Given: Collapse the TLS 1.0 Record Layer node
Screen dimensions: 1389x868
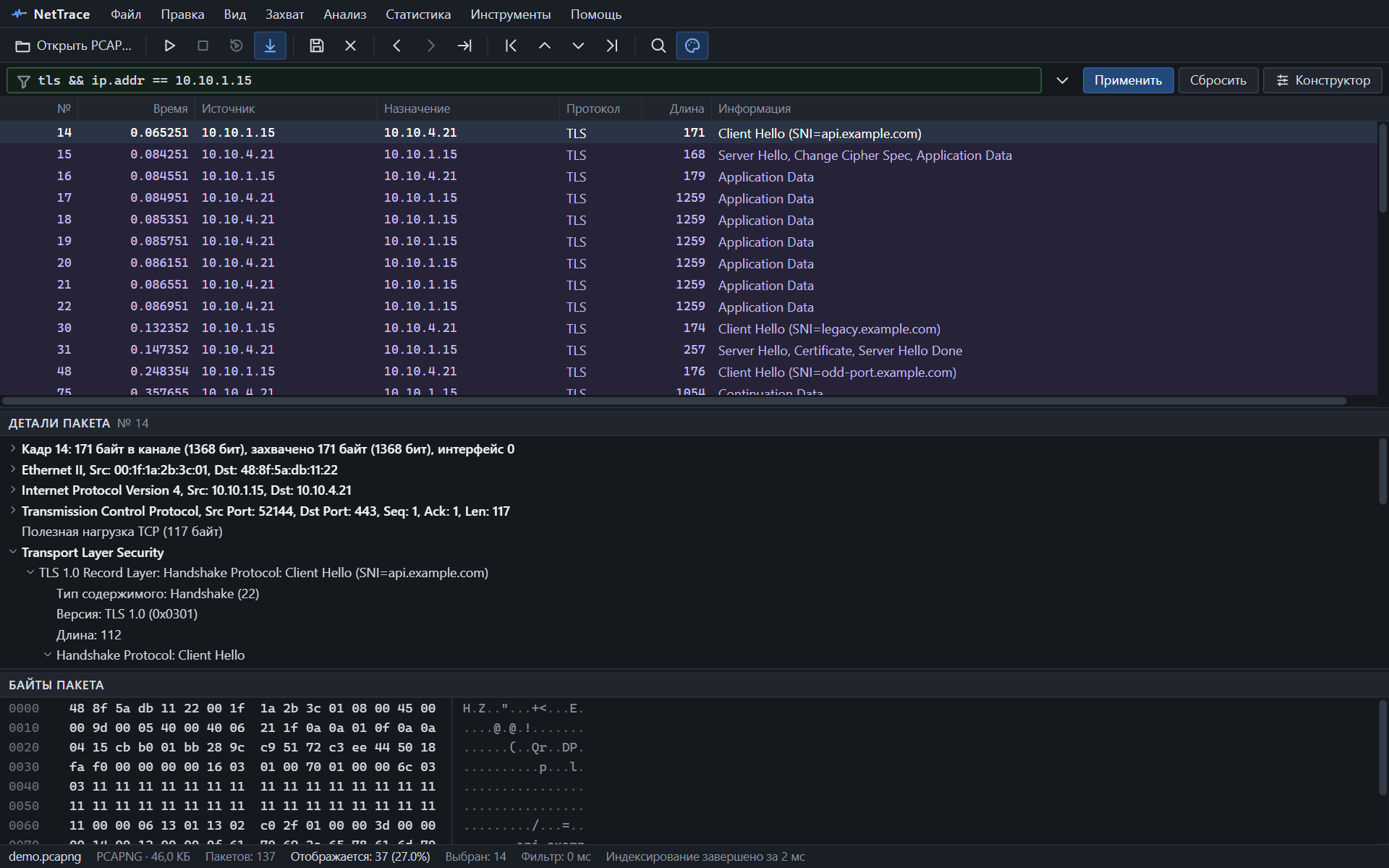Looking at the screenshot, I should click(x=30, y=572).
